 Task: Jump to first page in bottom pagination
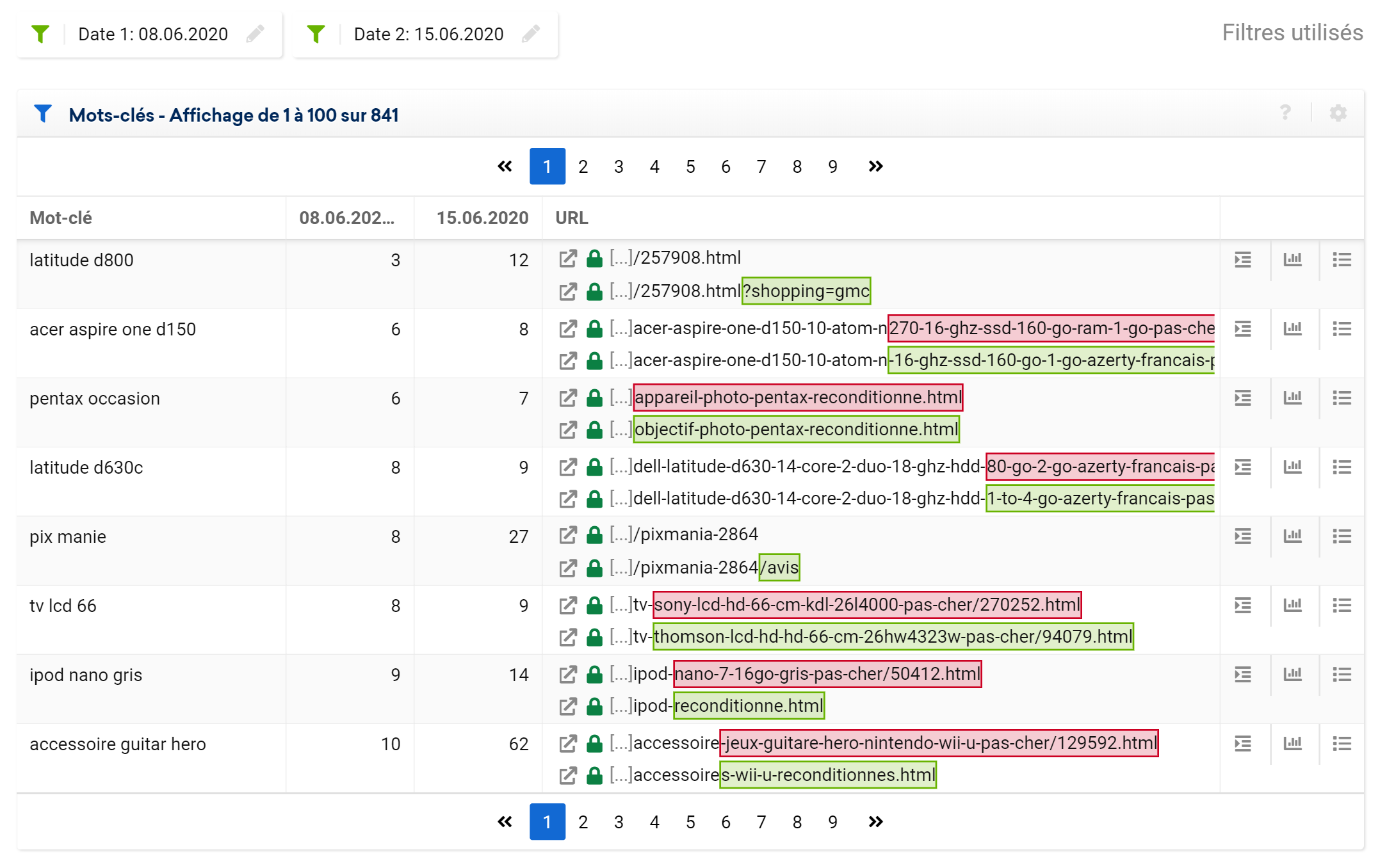click(x=505, y=822)
